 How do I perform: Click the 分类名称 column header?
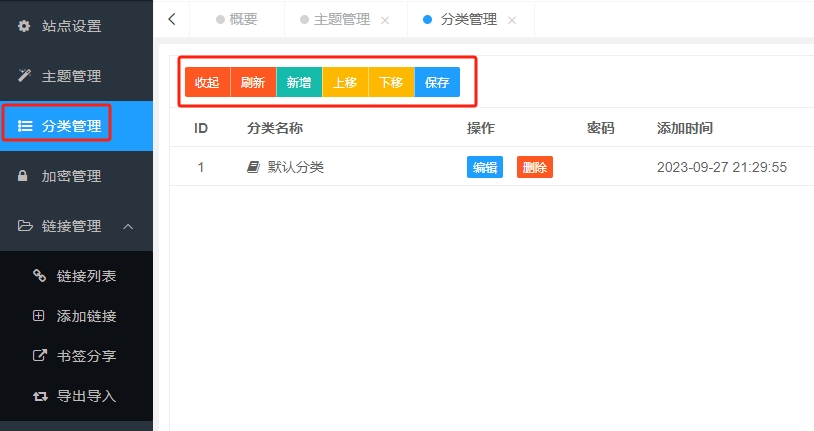point(275,128)
